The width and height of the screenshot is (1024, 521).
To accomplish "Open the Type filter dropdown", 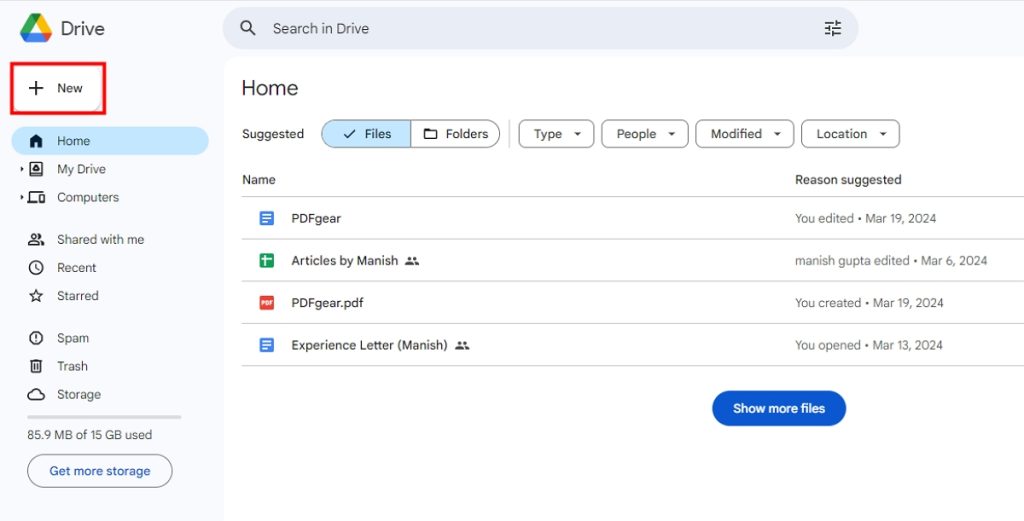I will pyautogui.click(x=556, y=134).
